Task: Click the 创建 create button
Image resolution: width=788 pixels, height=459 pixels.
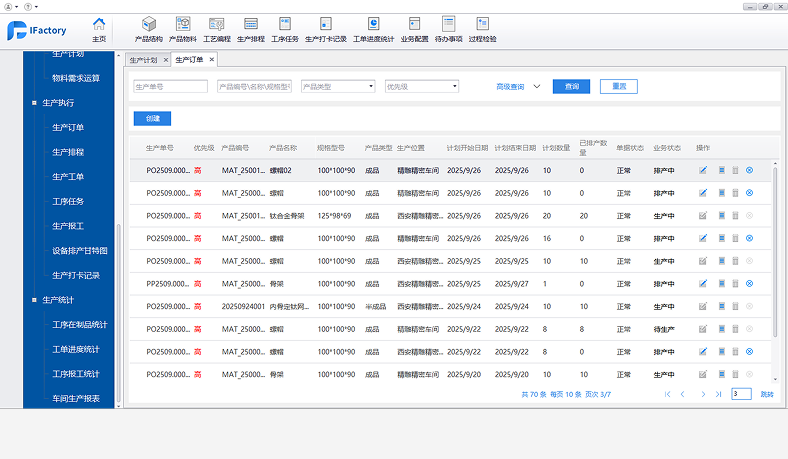Action: click(x=152, y=119)
